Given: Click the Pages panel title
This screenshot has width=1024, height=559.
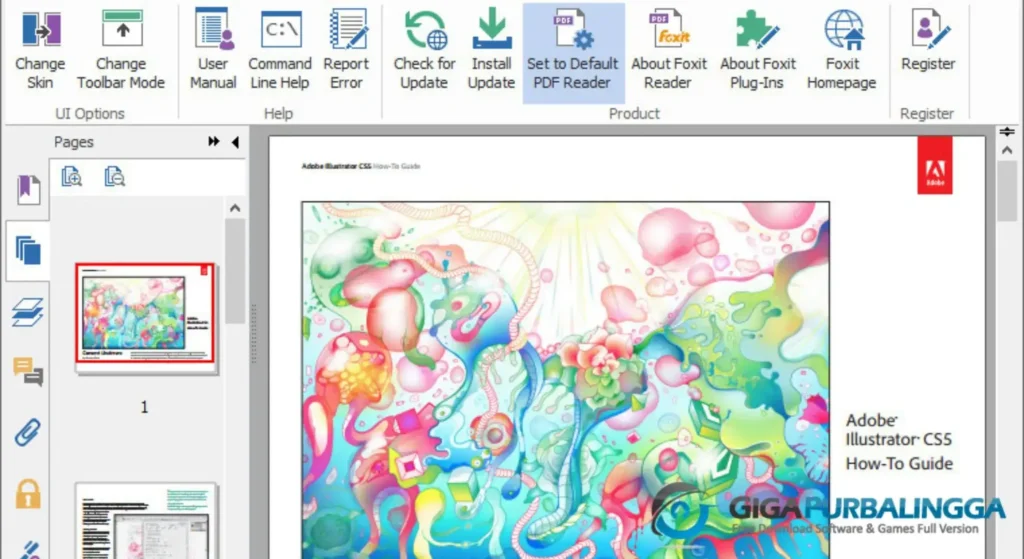Looking at the screenshot, I should [74, 142].
